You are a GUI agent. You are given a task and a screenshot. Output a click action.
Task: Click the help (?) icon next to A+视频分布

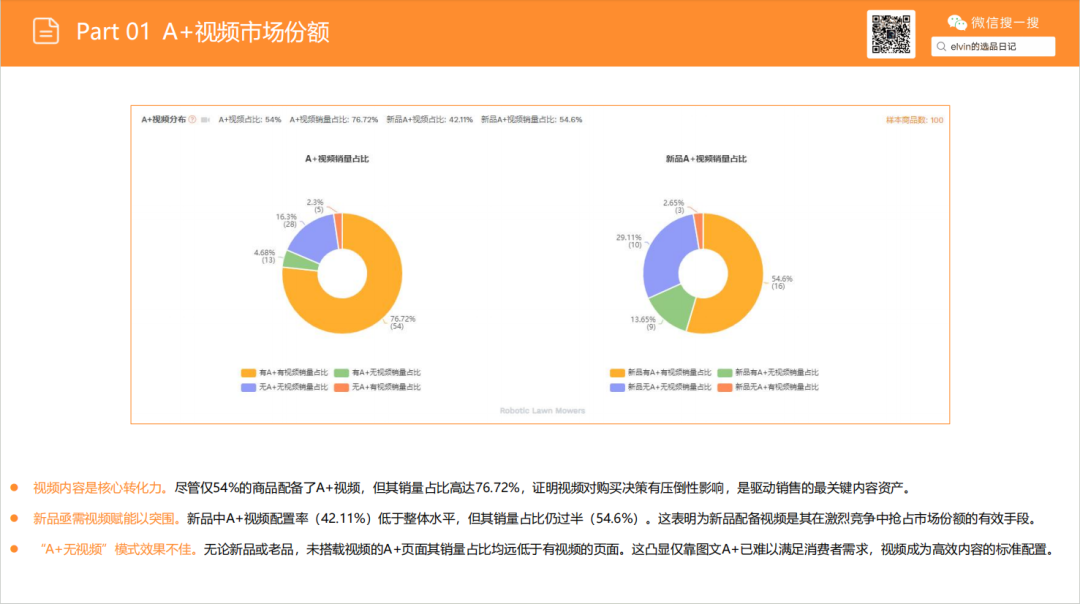tap(193, 119)
